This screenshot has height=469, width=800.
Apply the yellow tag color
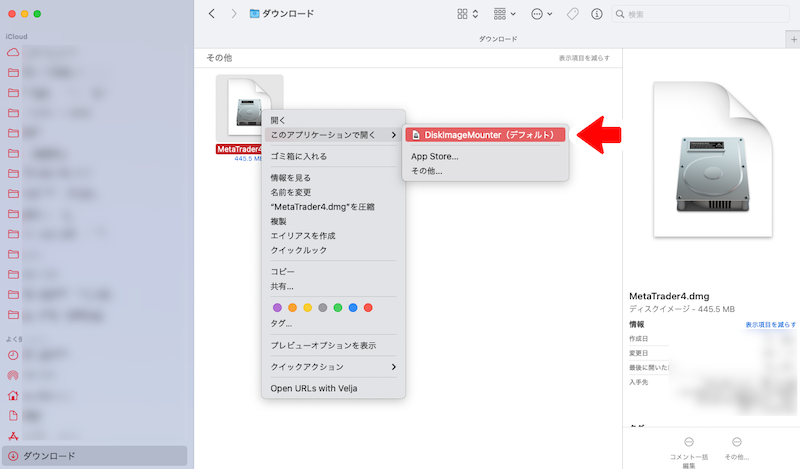click(x=308, y=308)
